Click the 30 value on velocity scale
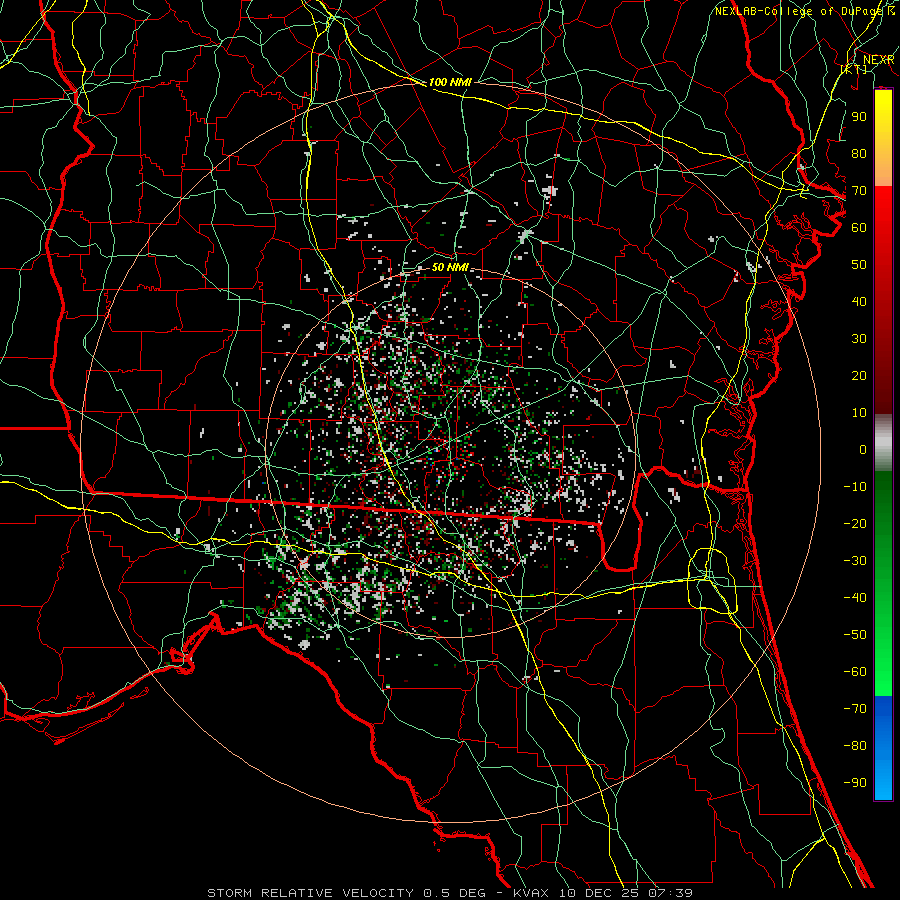Image resolution: width=900 pixels, height=900 pixels. coord(859,339)
